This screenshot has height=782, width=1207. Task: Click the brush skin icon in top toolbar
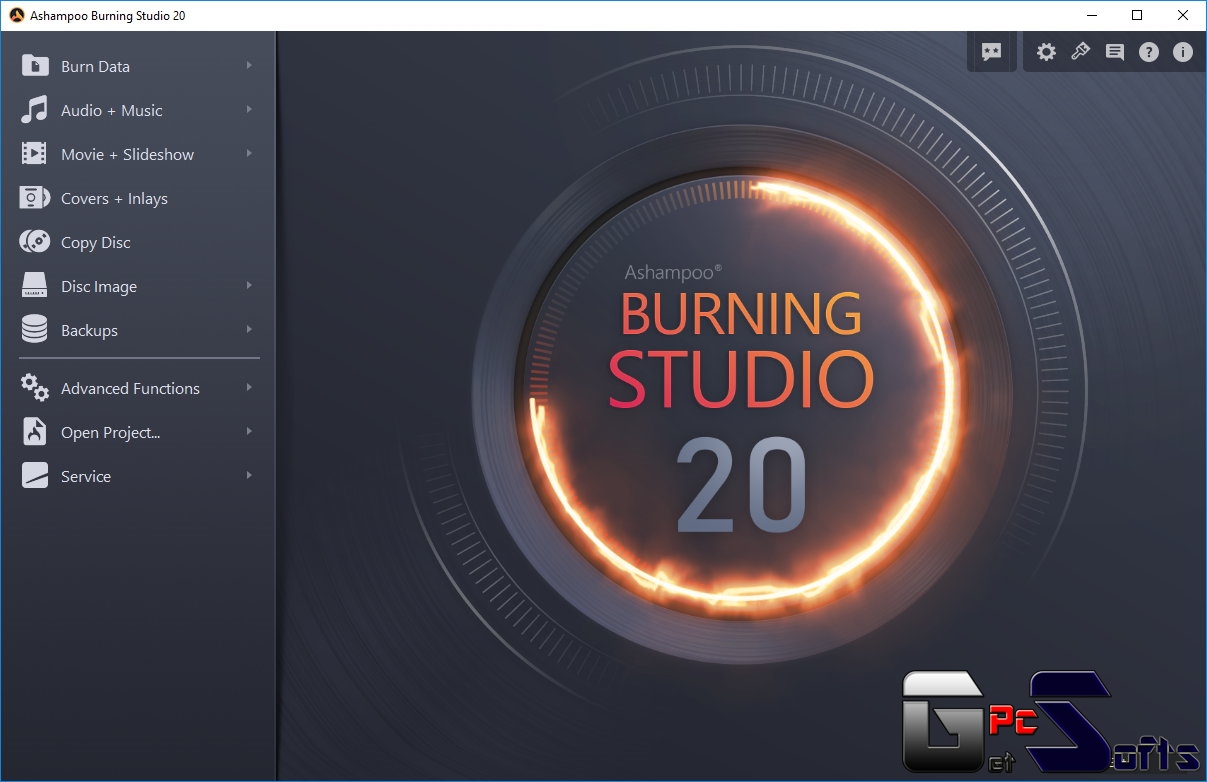[1080, 52]
